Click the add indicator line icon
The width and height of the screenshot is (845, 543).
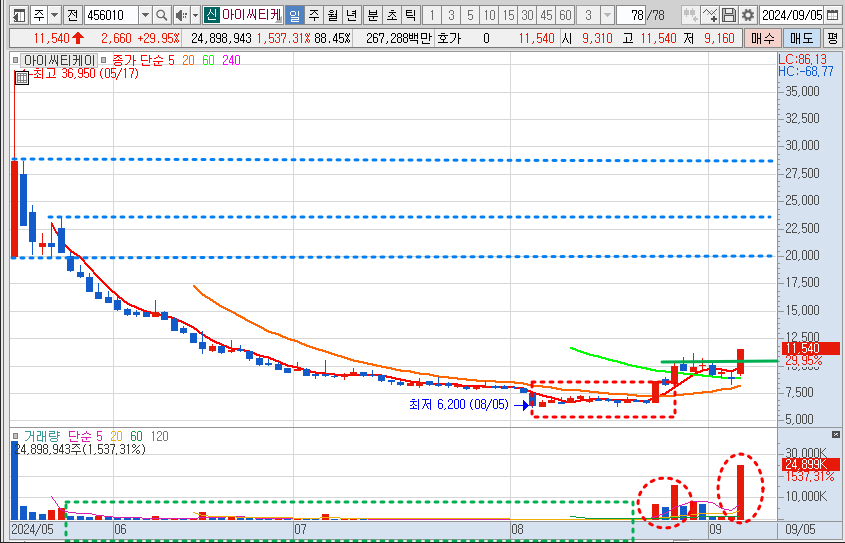click(x=710, y=15)
